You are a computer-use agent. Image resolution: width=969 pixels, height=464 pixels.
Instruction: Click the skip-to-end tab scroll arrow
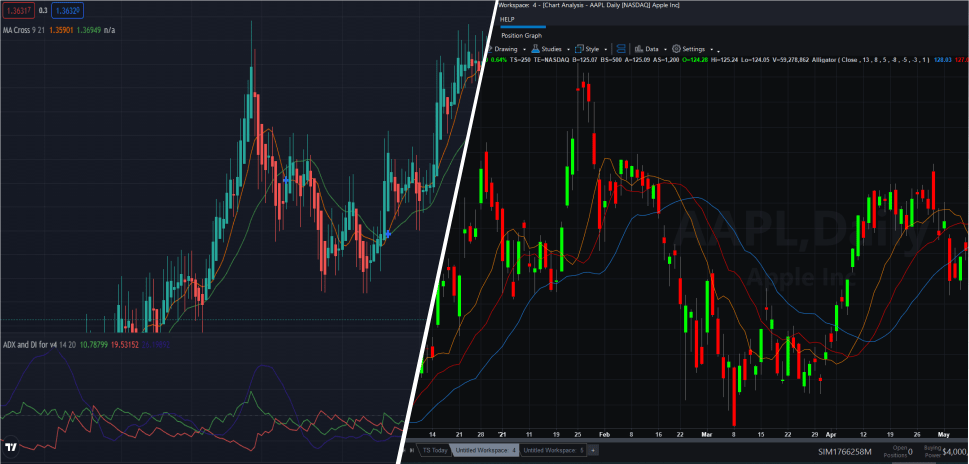coord(412,450)
